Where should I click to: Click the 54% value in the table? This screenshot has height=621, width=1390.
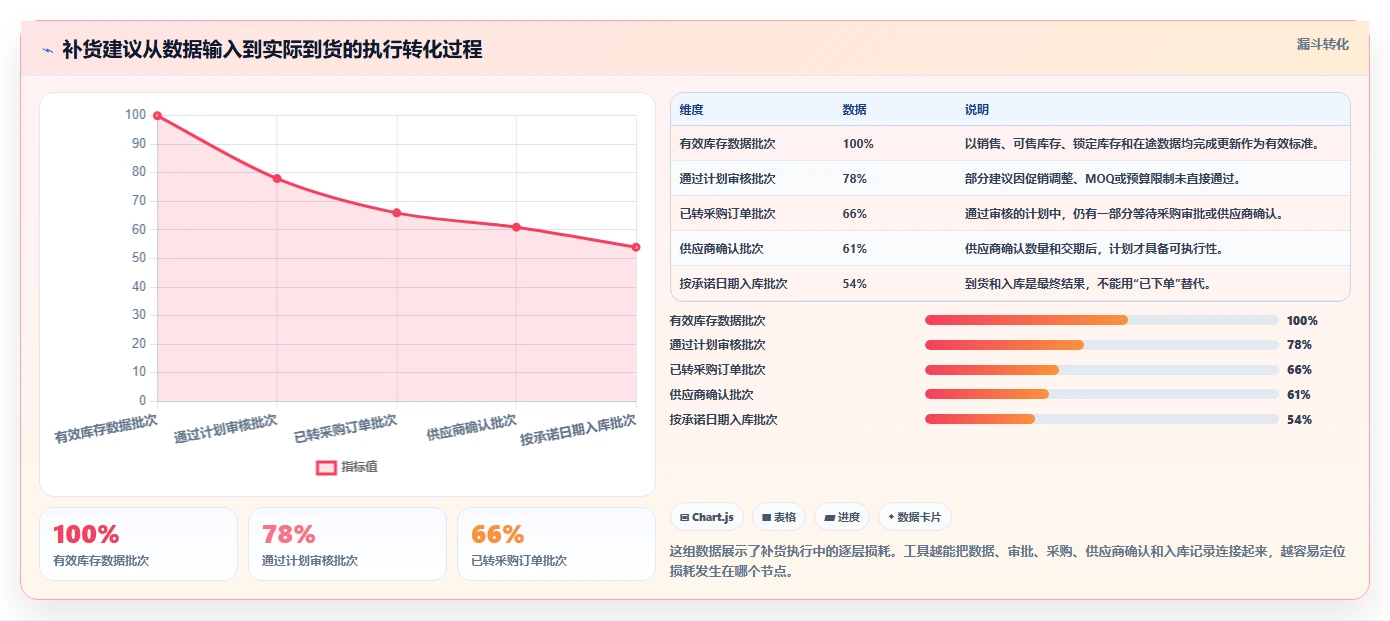[x=855, y=284]
